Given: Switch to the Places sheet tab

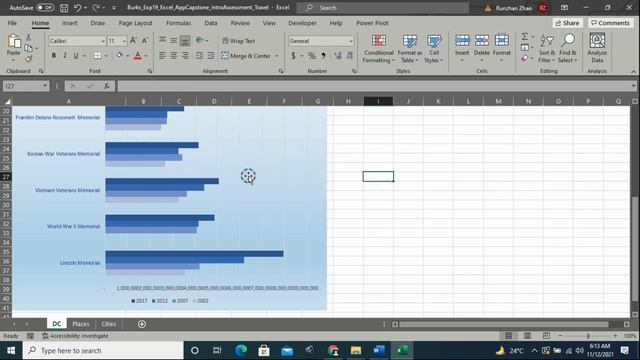Looking at the screenshot, I should click(80, 324).
